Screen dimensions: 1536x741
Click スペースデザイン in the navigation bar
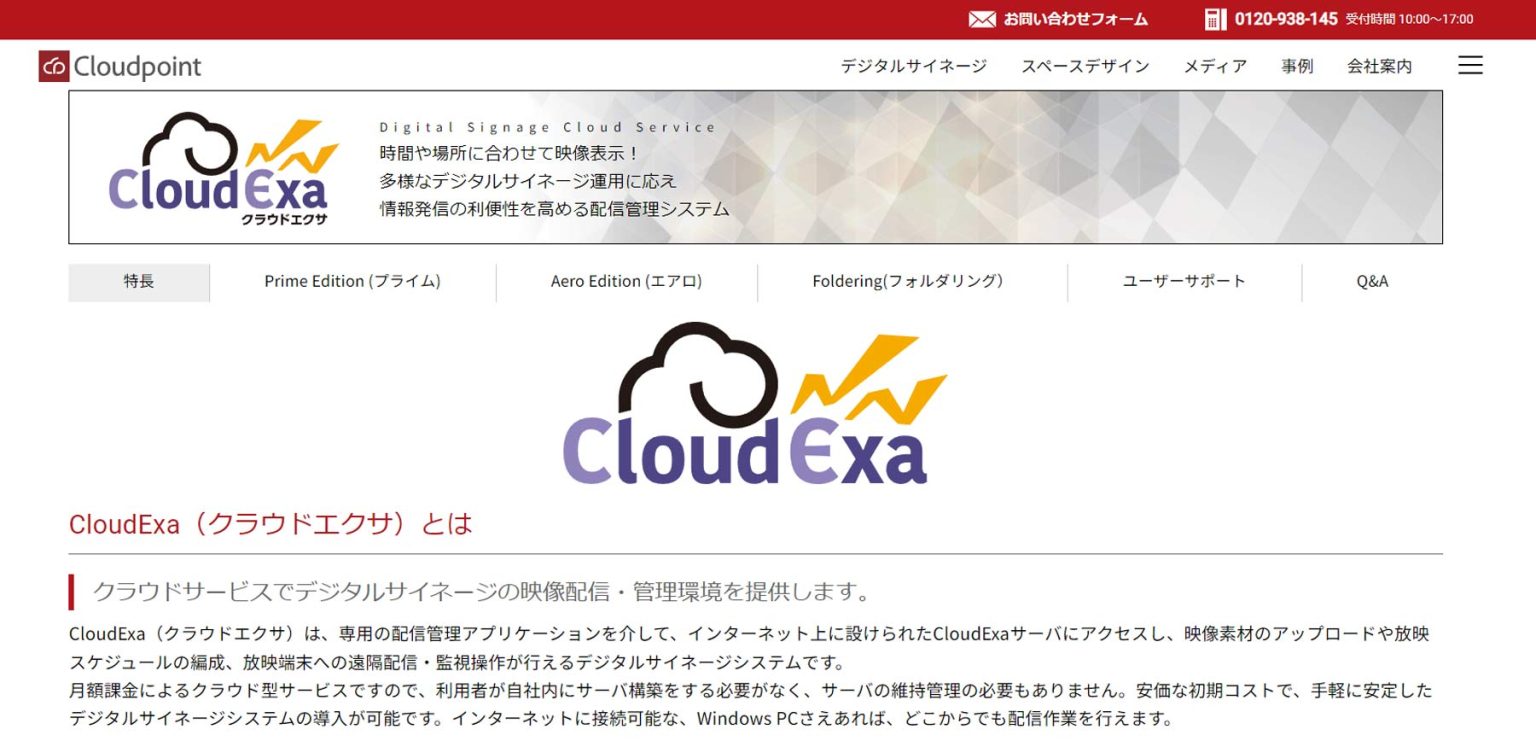point(1085,65)
